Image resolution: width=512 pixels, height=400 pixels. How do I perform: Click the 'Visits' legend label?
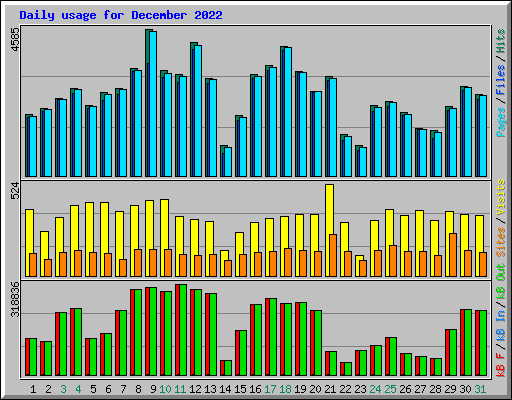[501, 197]
